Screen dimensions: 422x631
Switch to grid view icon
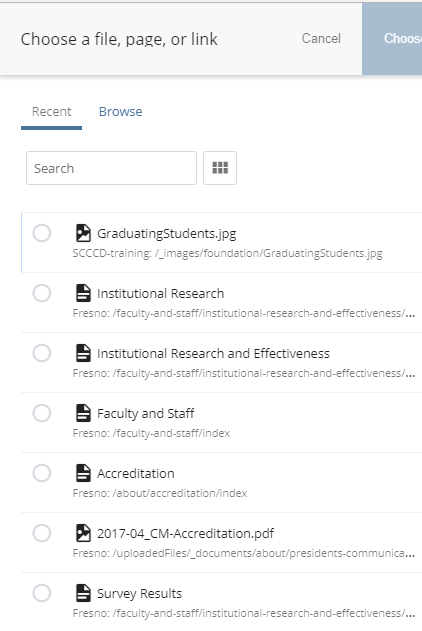[x=220, y=168]
